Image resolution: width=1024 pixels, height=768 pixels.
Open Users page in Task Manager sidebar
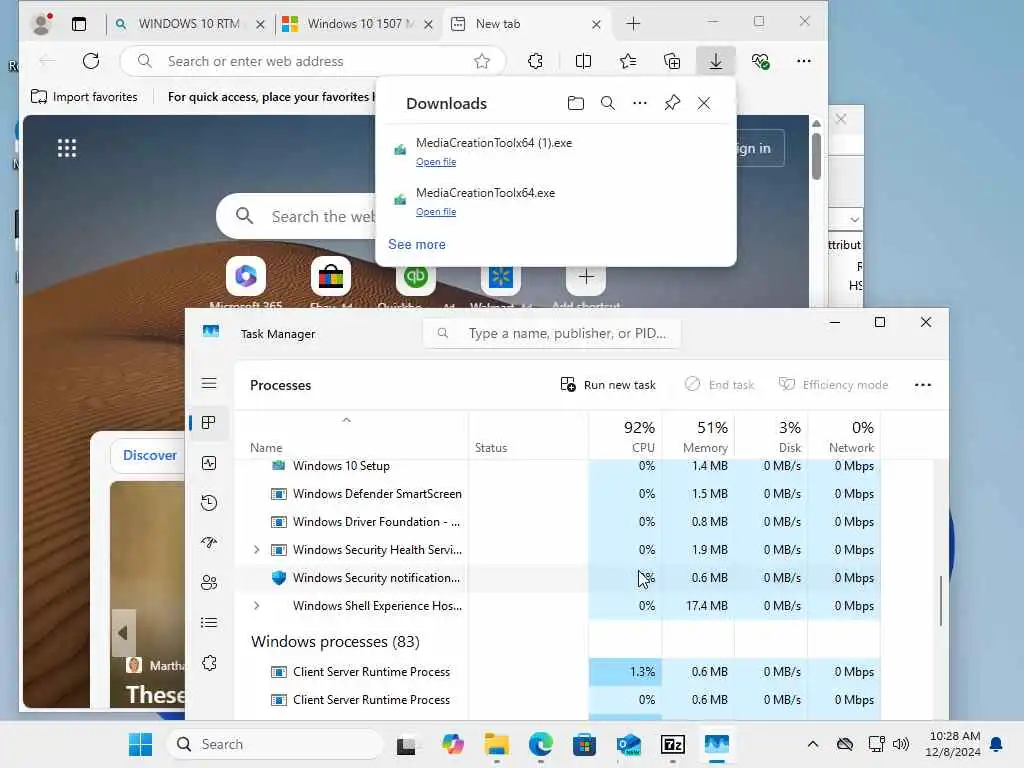[x=209, y=583]
